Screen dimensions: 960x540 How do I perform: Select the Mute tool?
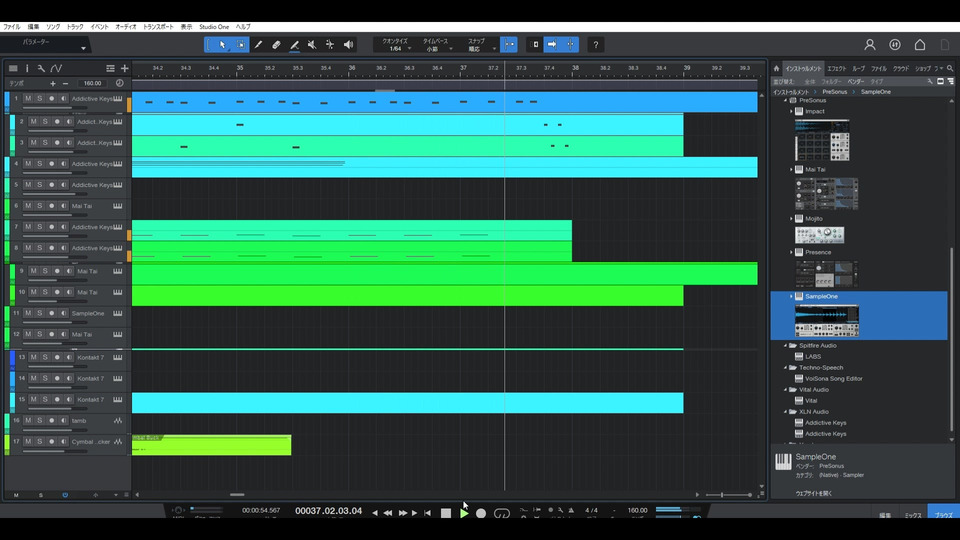[x=312, y=45]
